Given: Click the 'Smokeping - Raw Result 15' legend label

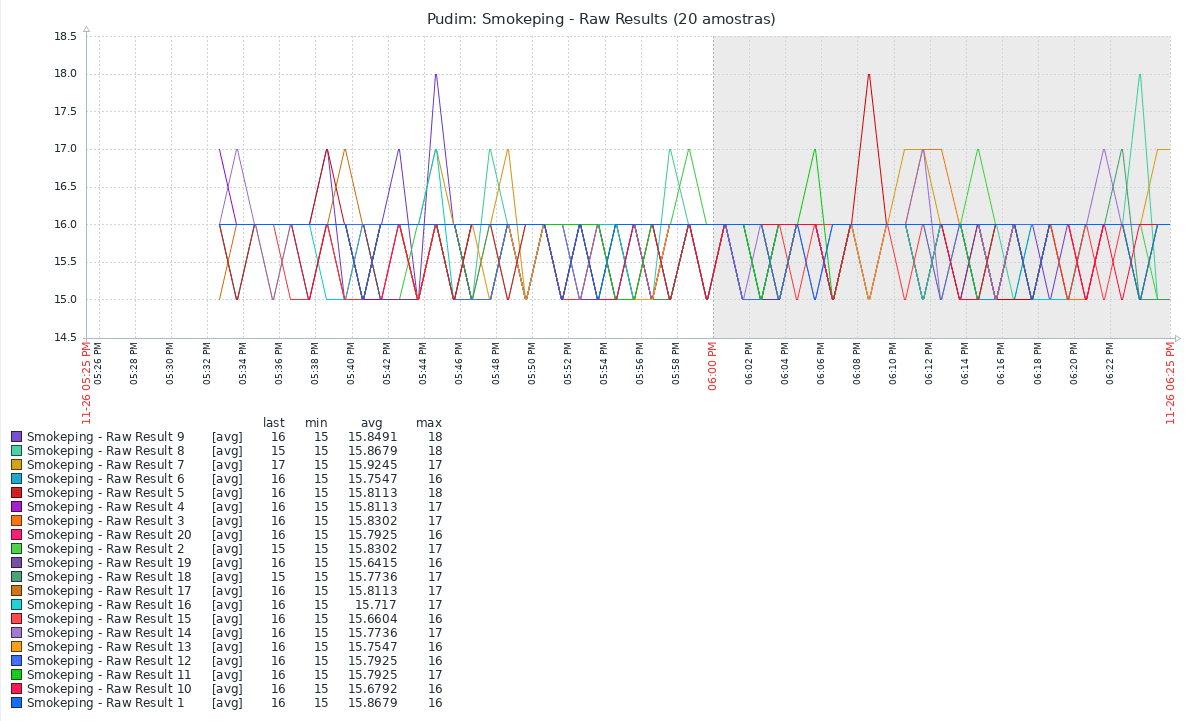Looking at the screenshot, I should pos(109,619).
